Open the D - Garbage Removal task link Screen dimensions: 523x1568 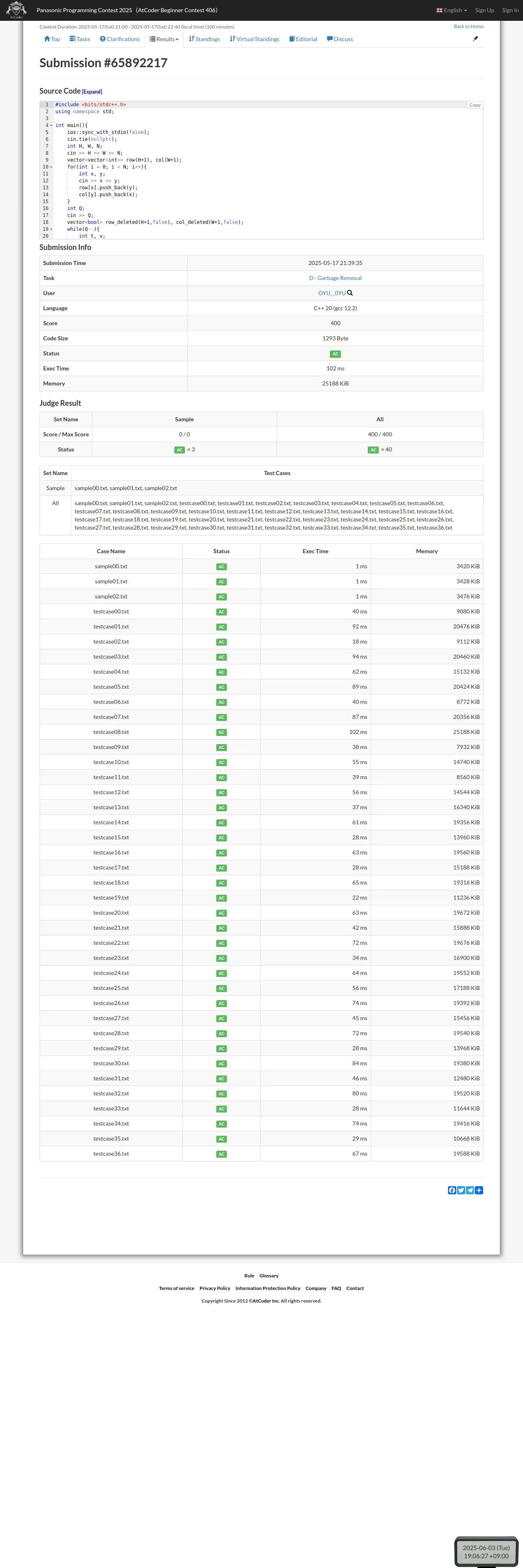point(335,278)
